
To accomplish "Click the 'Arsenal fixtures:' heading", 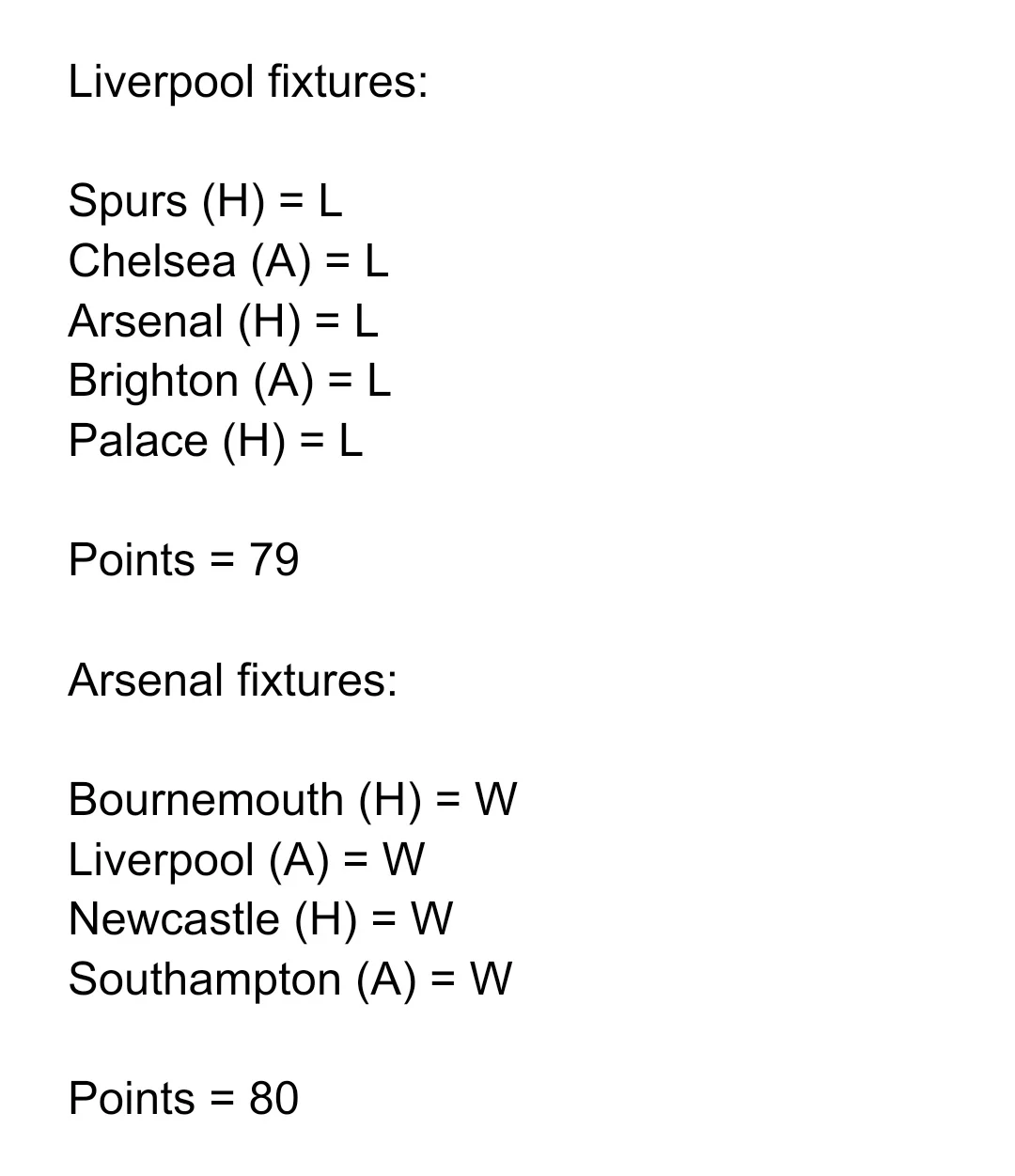I will tap(233, 680).
